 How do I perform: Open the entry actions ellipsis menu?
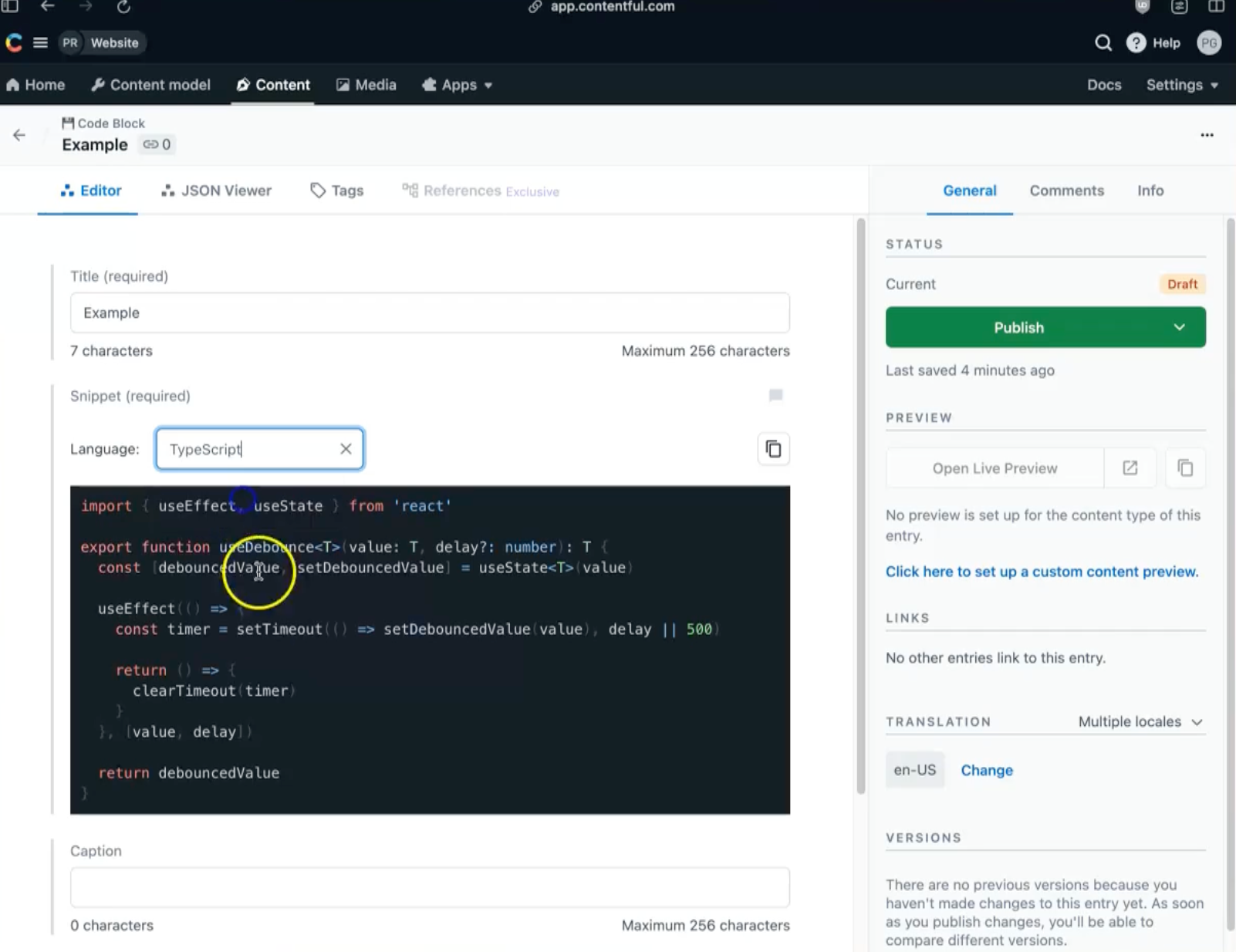[1207, 135]
